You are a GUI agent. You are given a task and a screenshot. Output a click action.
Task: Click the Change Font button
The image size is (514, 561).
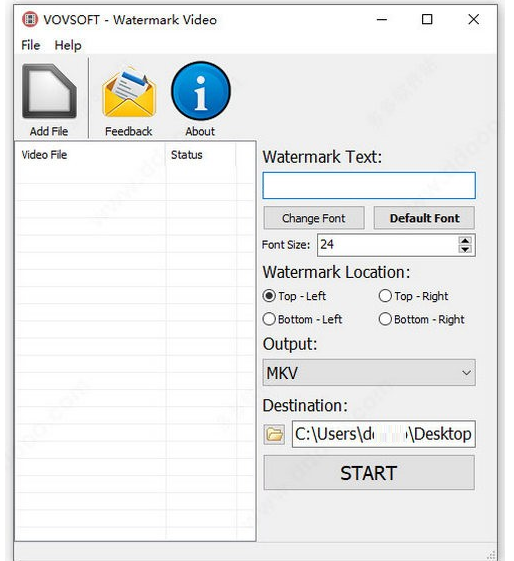[x=314, y=218]
